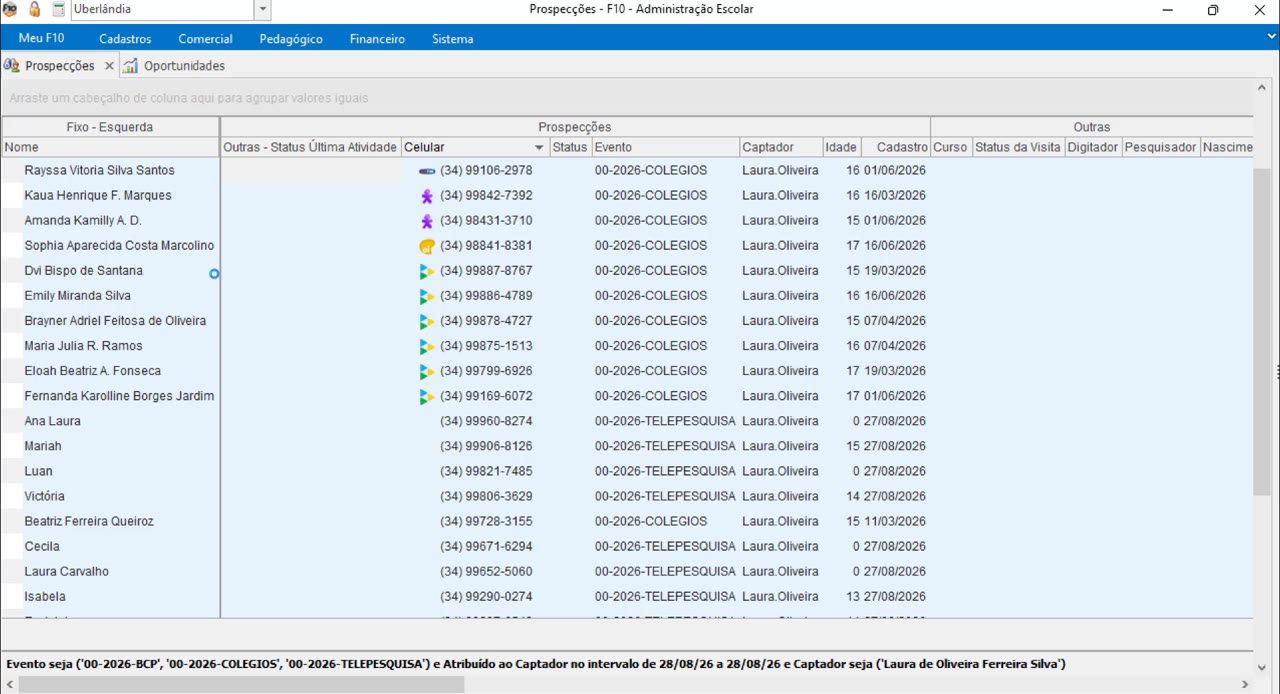Click the Oportunidades chart icon

(131, 66)
